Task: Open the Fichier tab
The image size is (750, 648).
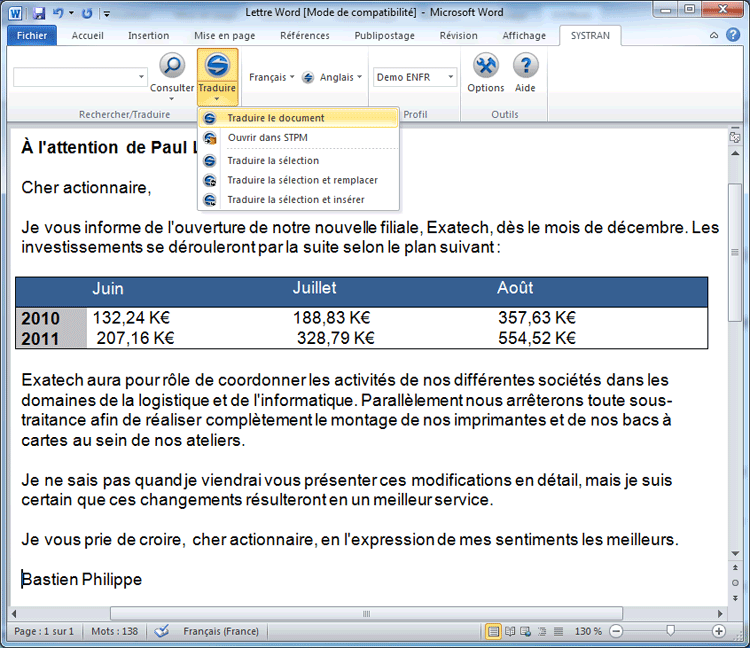Action: pos(32,35)
